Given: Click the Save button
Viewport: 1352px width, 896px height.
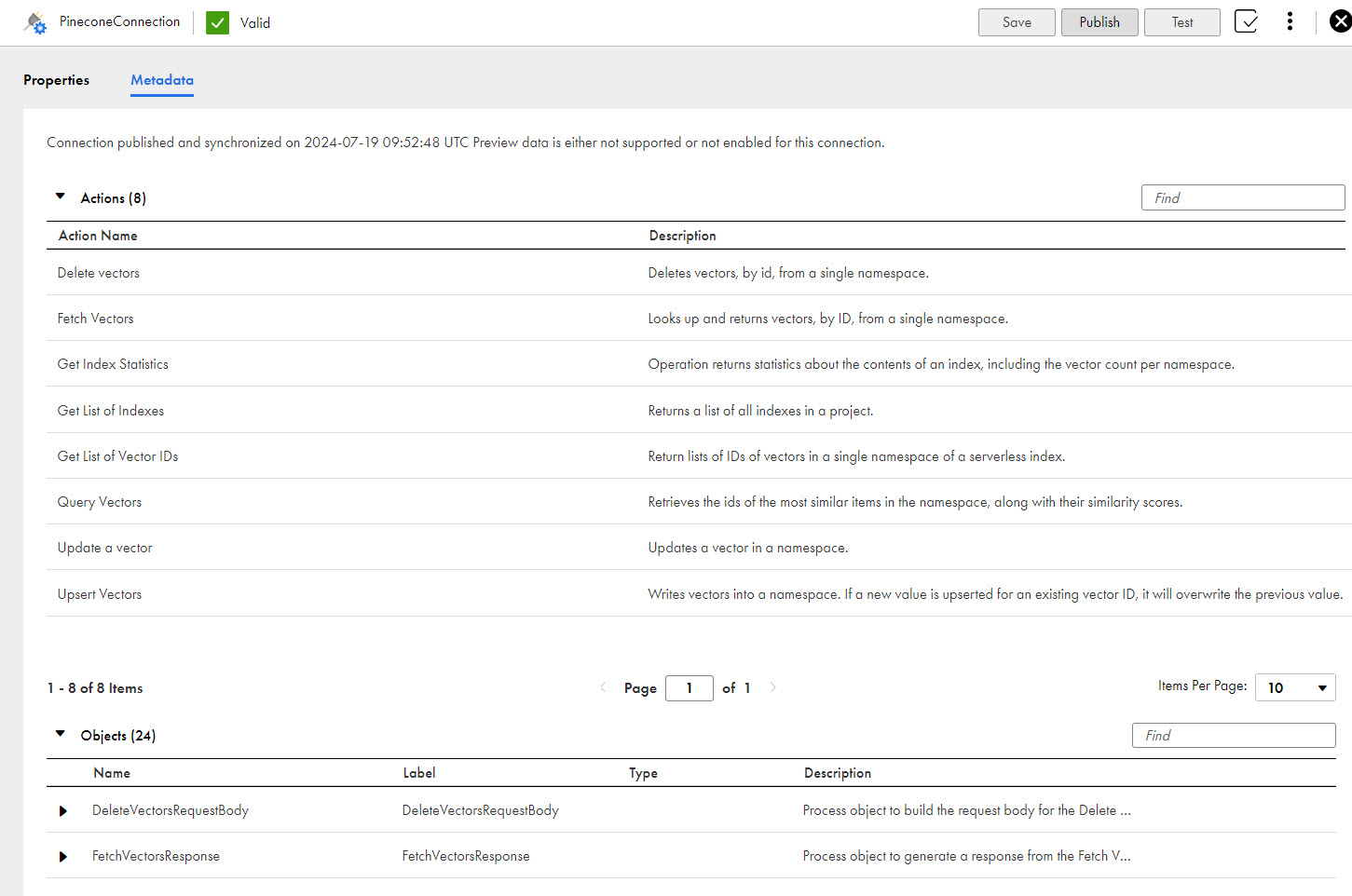Looking at the screenshot, I should (1017, 22).
